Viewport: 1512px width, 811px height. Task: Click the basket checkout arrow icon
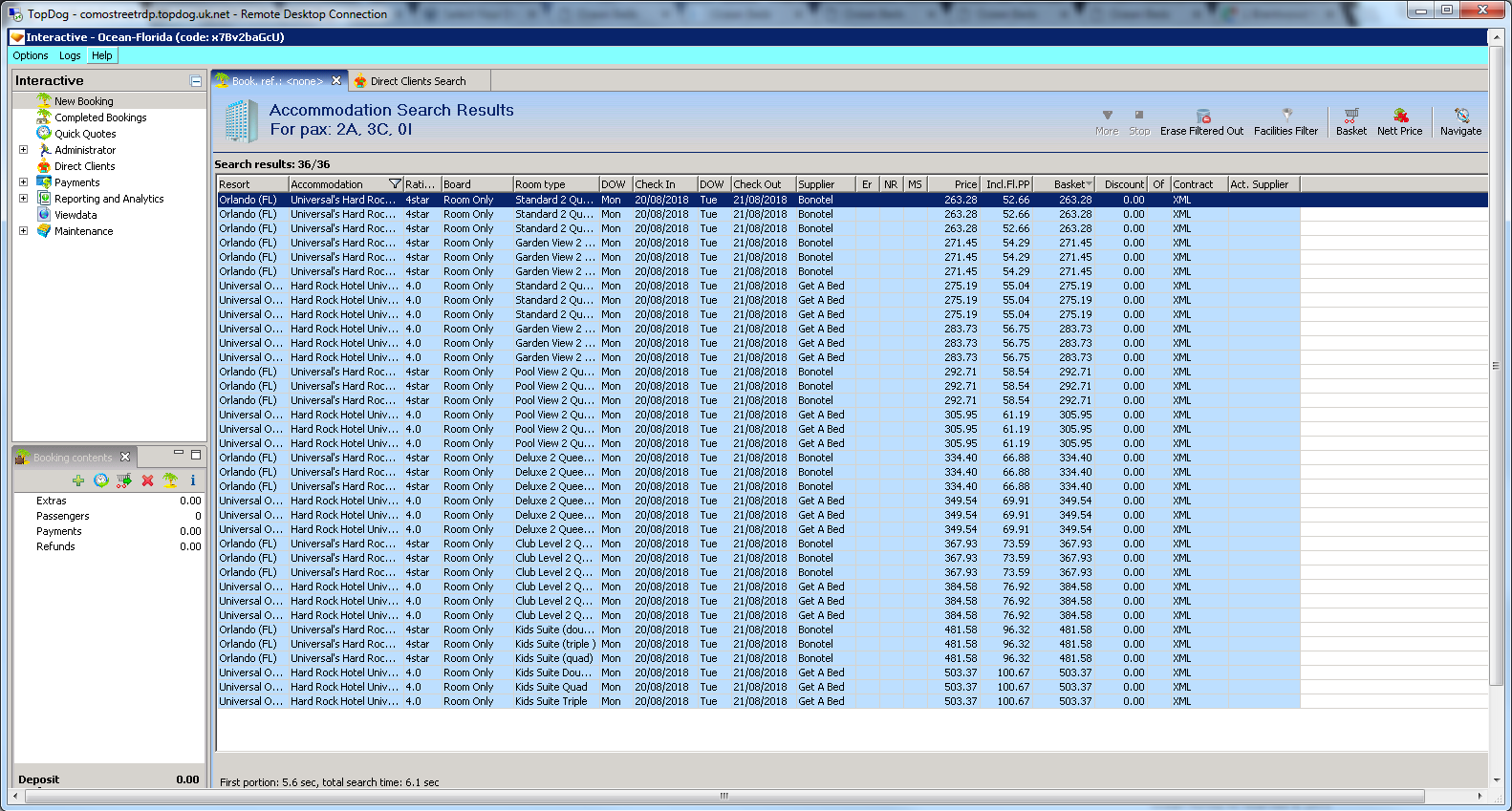click(124, 480)
